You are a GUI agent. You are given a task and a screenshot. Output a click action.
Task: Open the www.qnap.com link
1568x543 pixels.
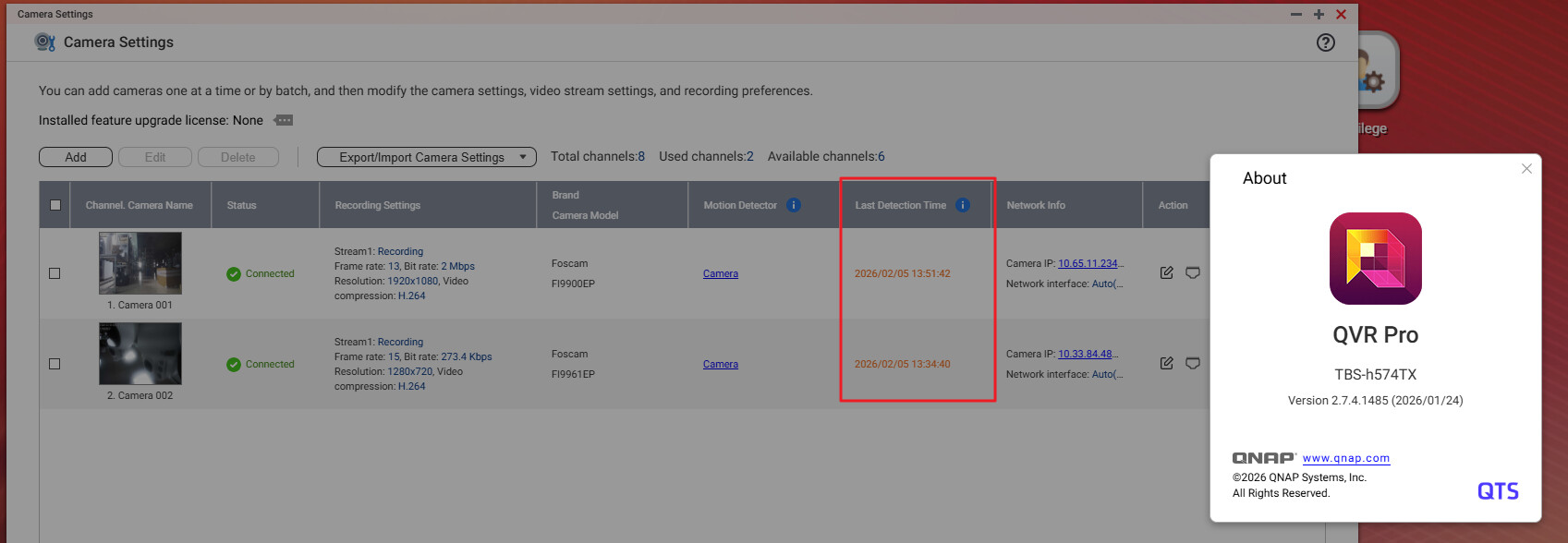click(x=1345, y=458)
